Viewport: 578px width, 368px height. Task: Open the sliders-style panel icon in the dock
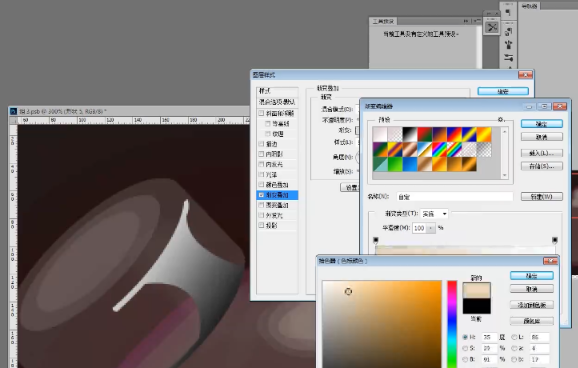point(508,58)
